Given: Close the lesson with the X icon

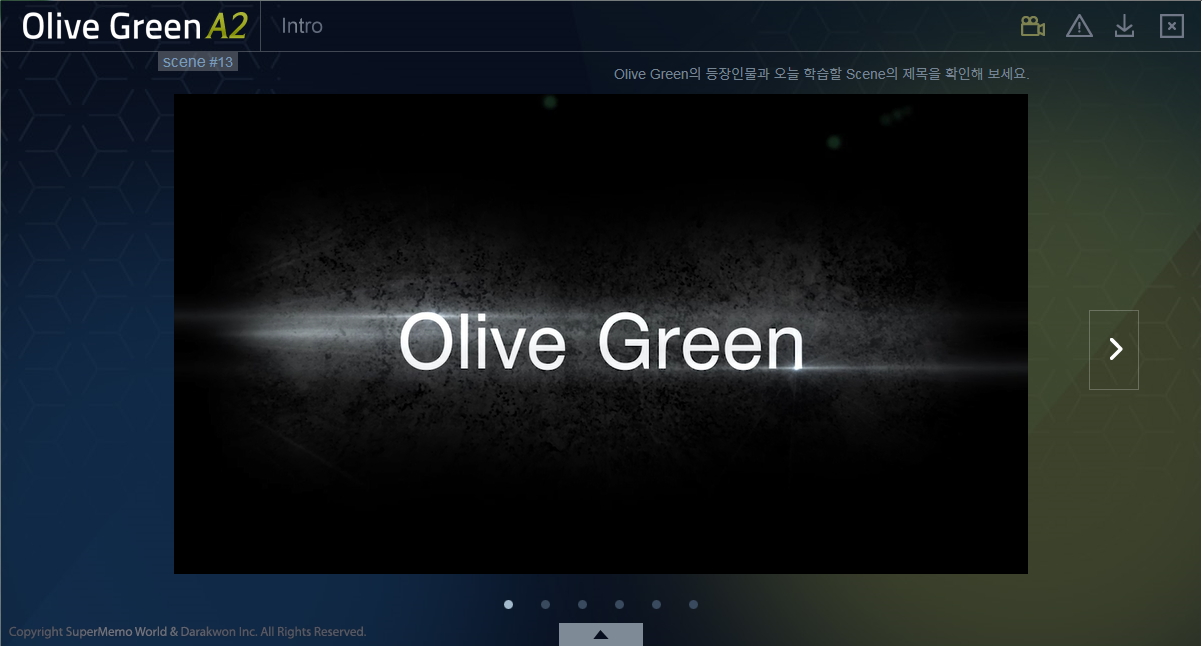Looking at the screenshot, I should (x=1171, y=27).
